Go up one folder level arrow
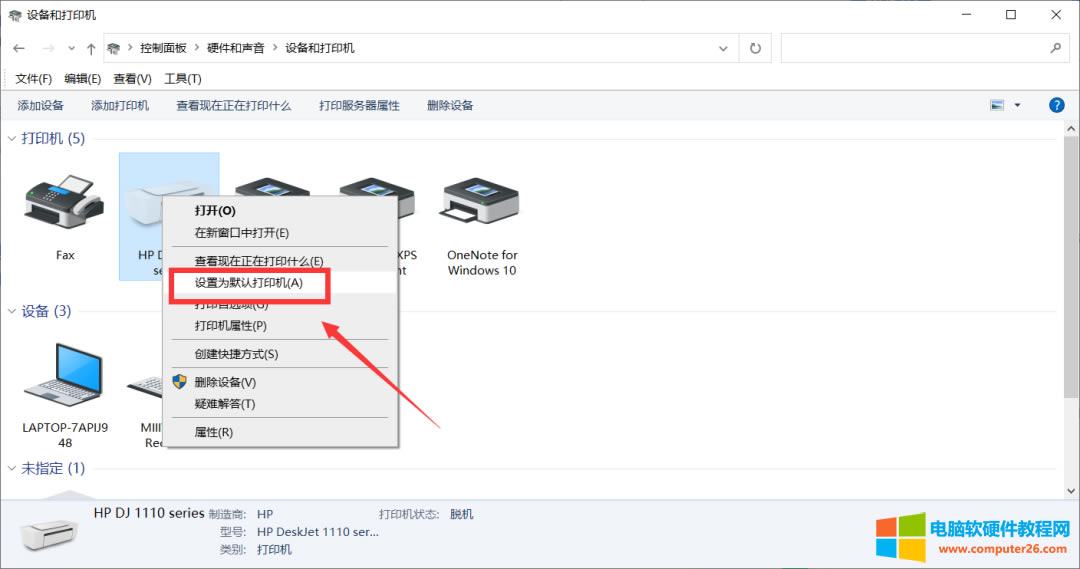 91,48
